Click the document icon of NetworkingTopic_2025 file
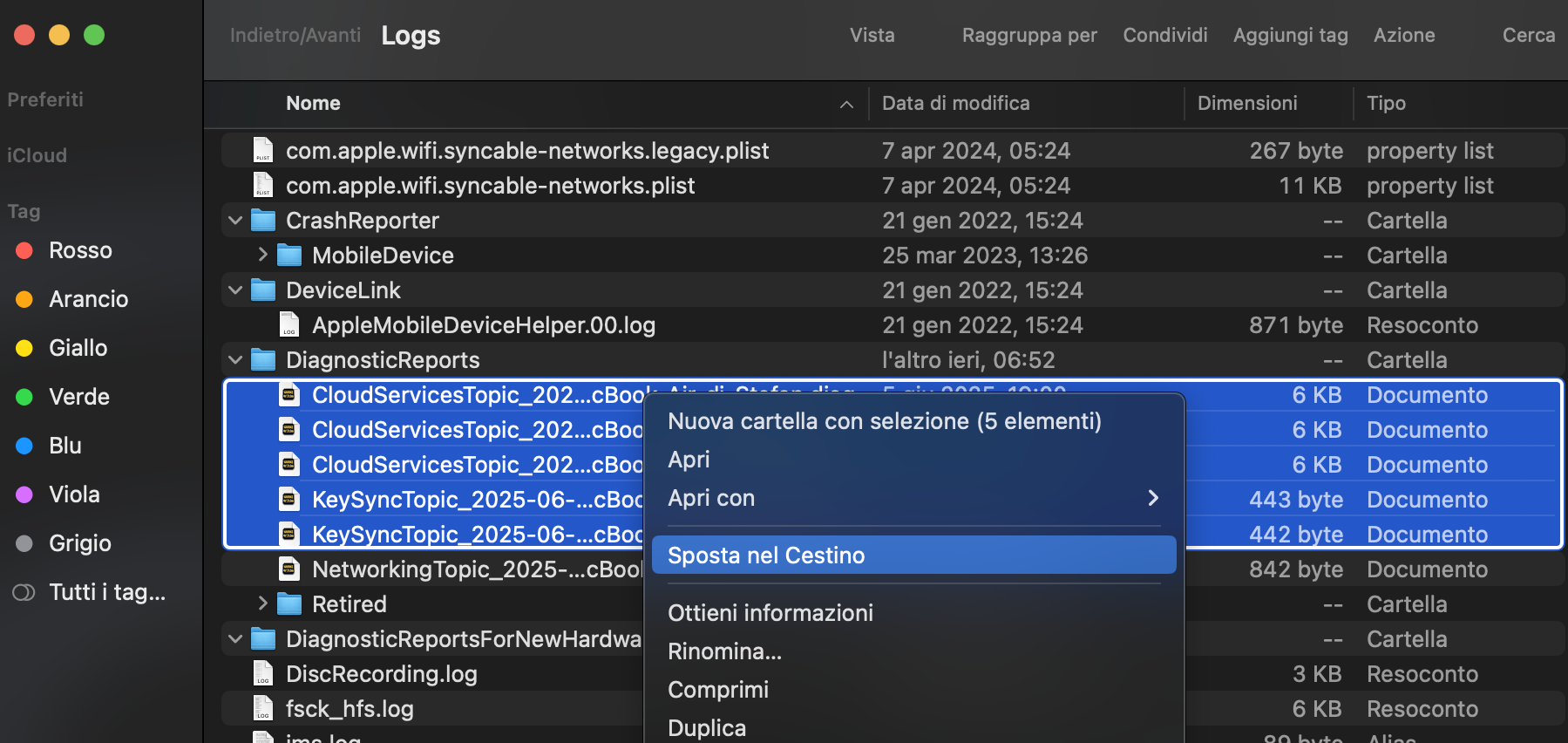The height and width of the screenshot is (743, 1568). 289,569
